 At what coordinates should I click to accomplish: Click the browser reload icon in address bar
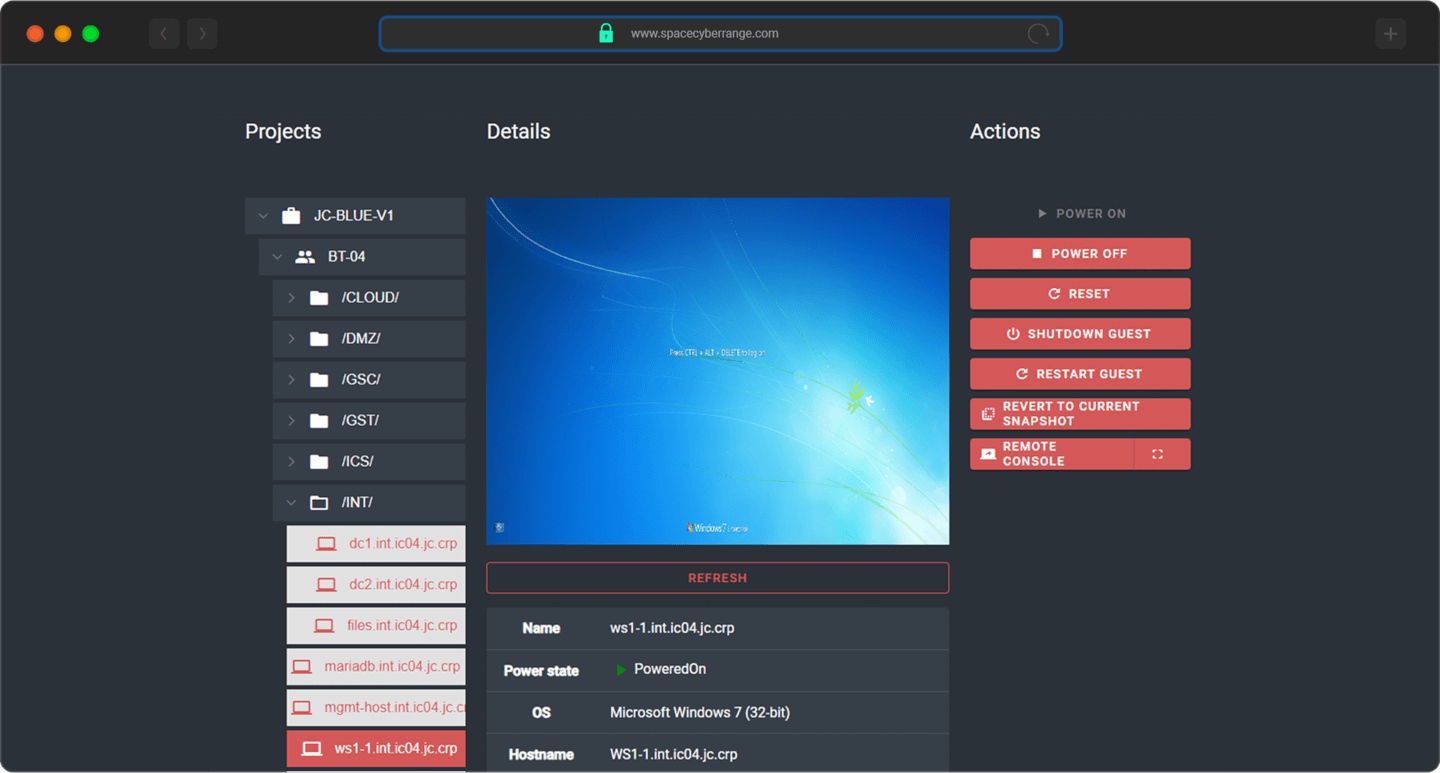1038,34
